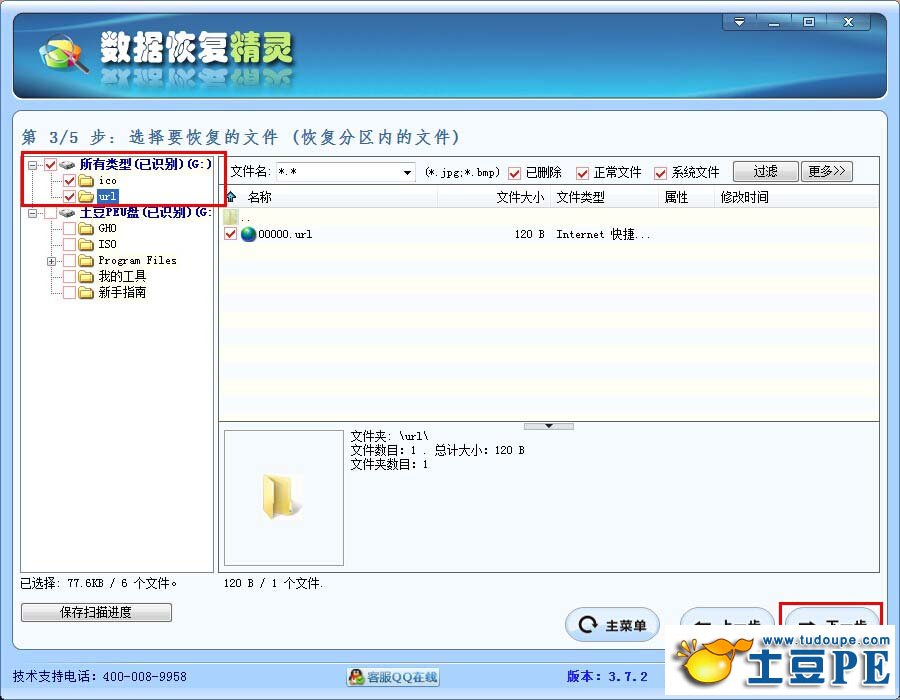
Task: Collapse the 所有类型(已识别) tree node
Action: 33,164
